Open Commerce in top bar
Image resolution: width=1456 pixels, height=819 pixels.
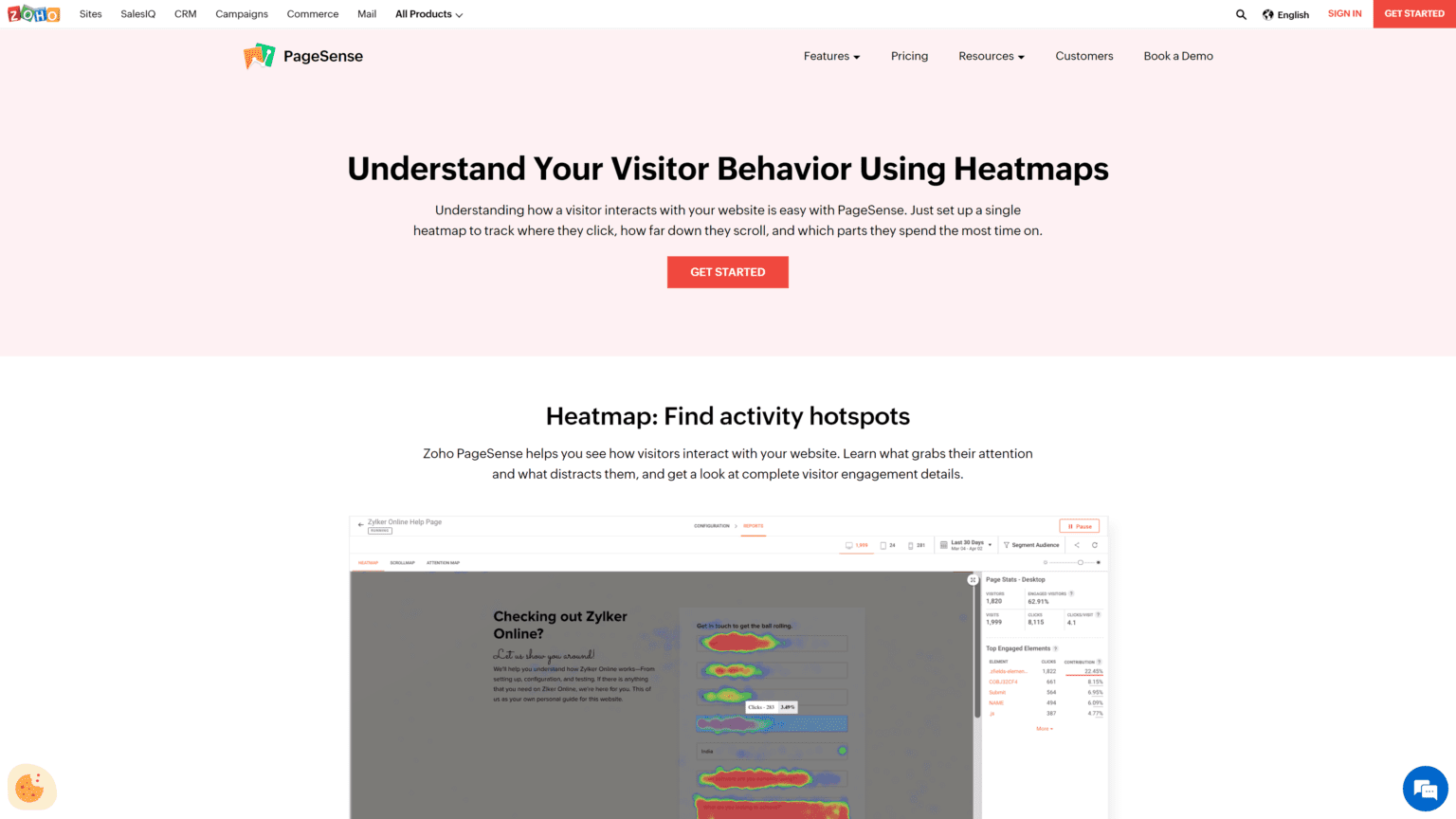313,14
